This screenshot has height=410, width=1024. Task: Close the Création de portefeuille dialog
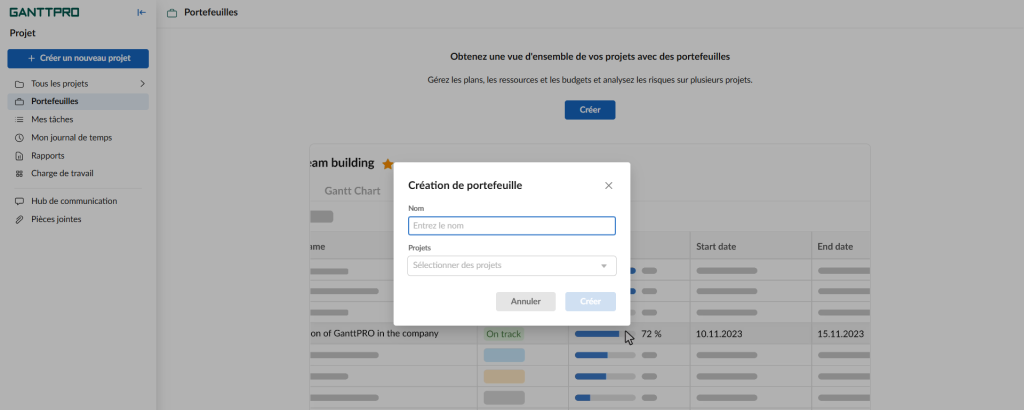click(x=609, y=185)
